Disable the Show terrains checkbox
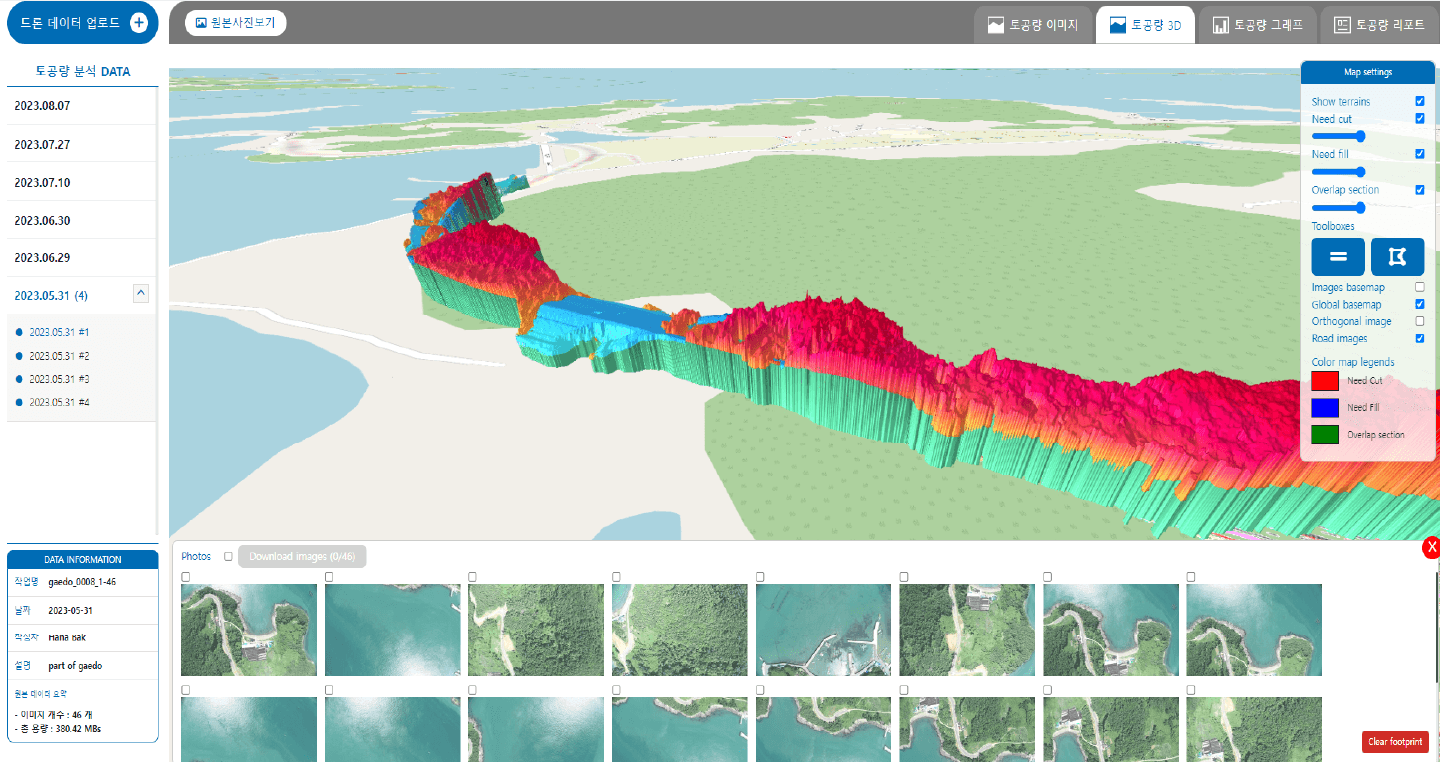Screen dimensions: 1440x762 1419,102
